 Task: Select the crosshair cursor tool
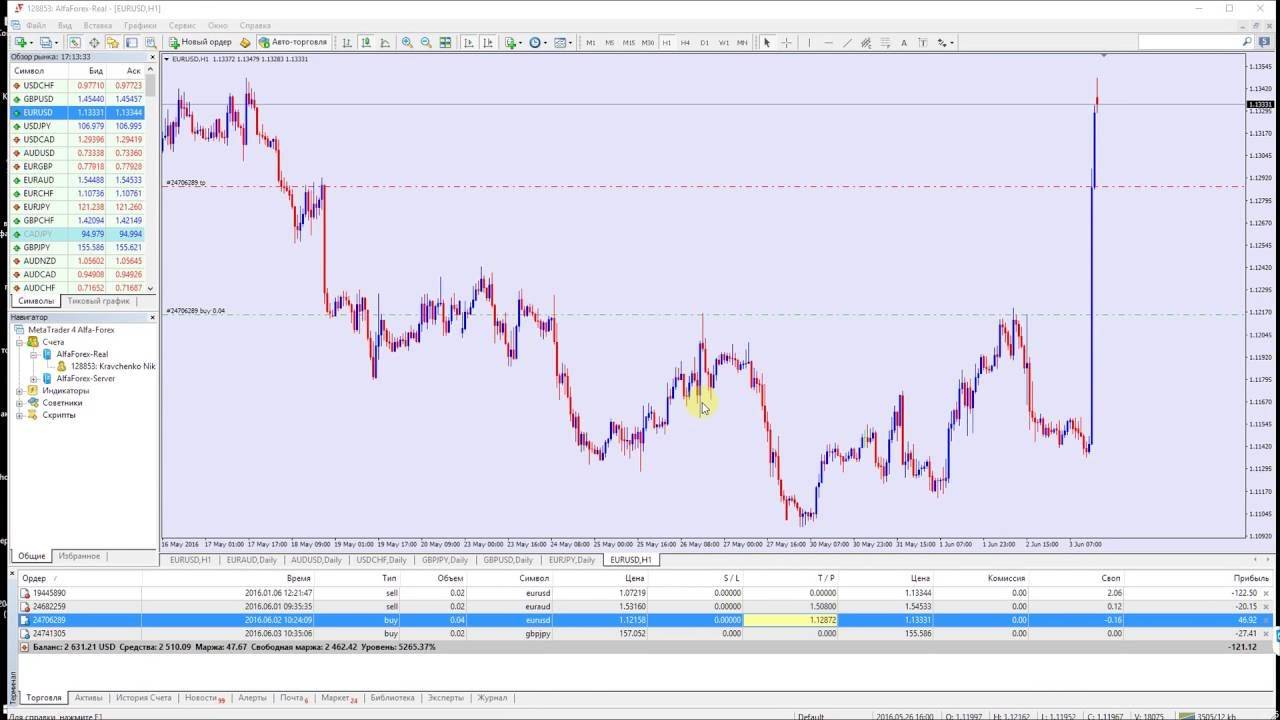click(x=786, y=42)
